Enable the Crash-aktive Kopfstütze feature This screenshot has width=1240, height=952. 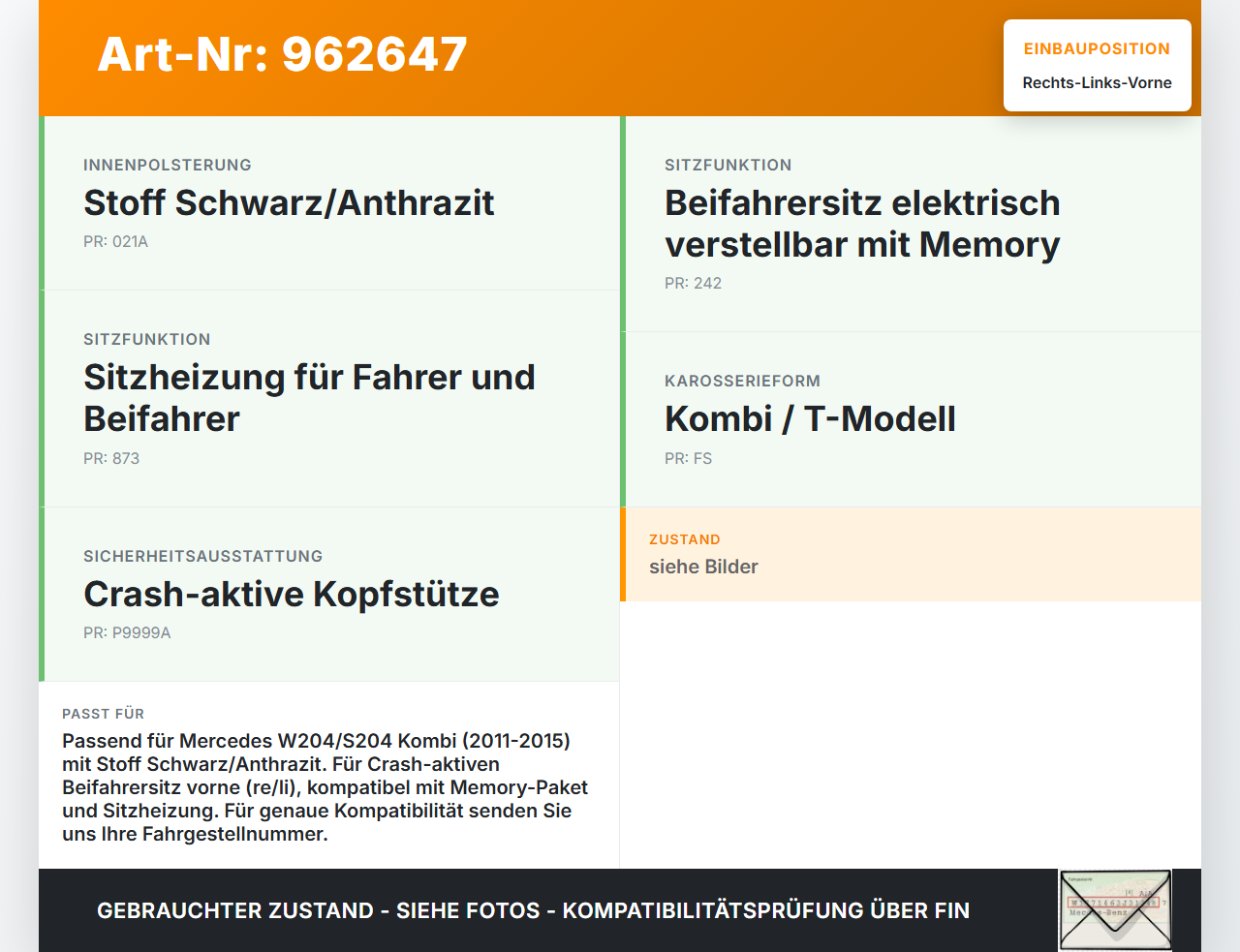tap(292, 595)
